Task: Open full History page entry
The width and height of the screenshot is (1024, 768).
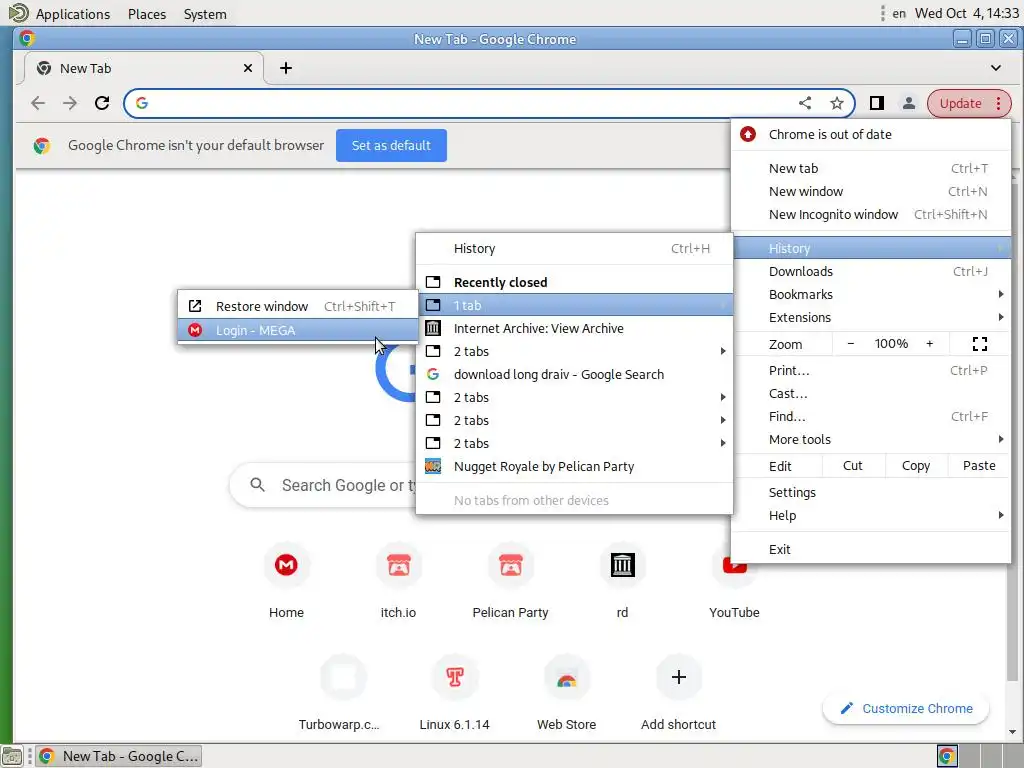Action: pos(574,248)
